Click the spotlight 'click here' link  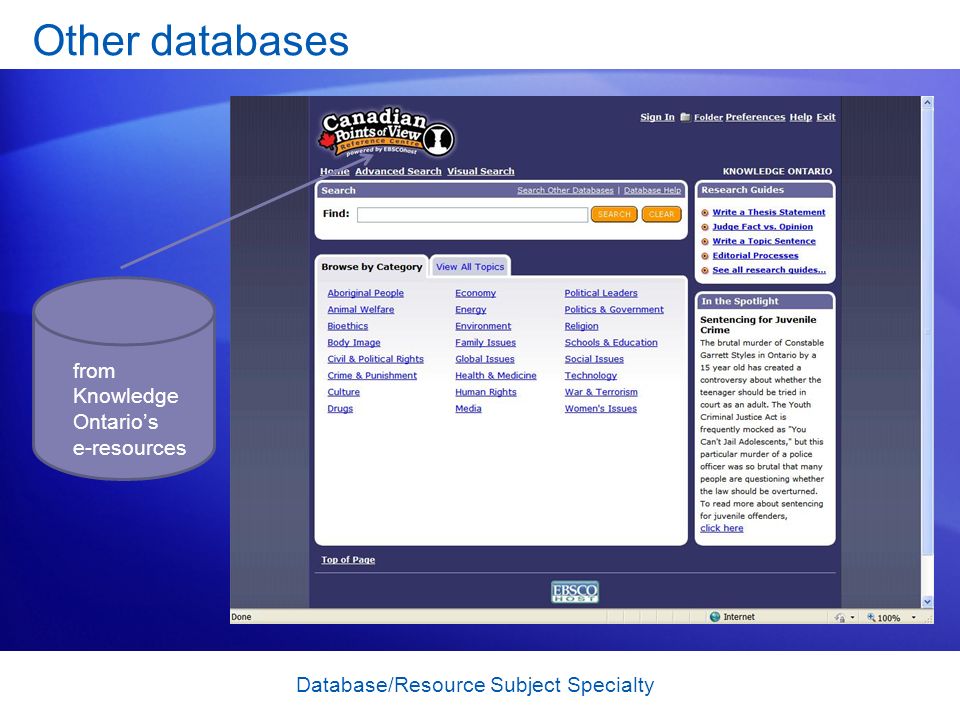click(x=722, y=528)
